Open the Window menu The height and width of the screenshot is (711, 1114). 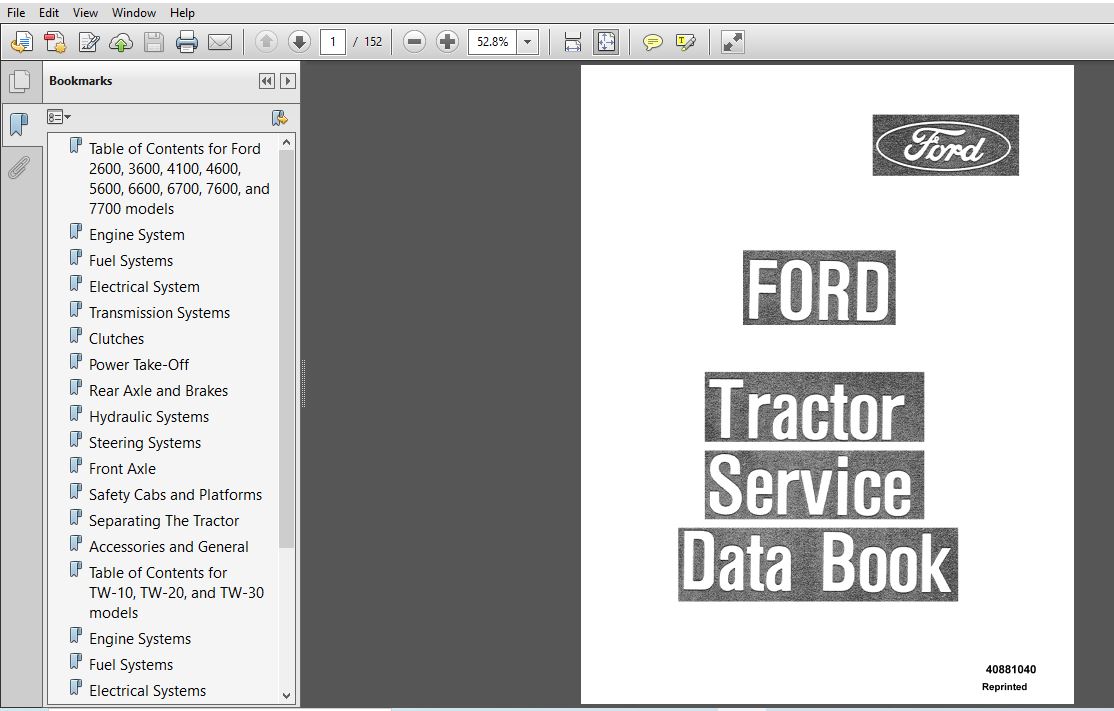[x=134, y=13]
